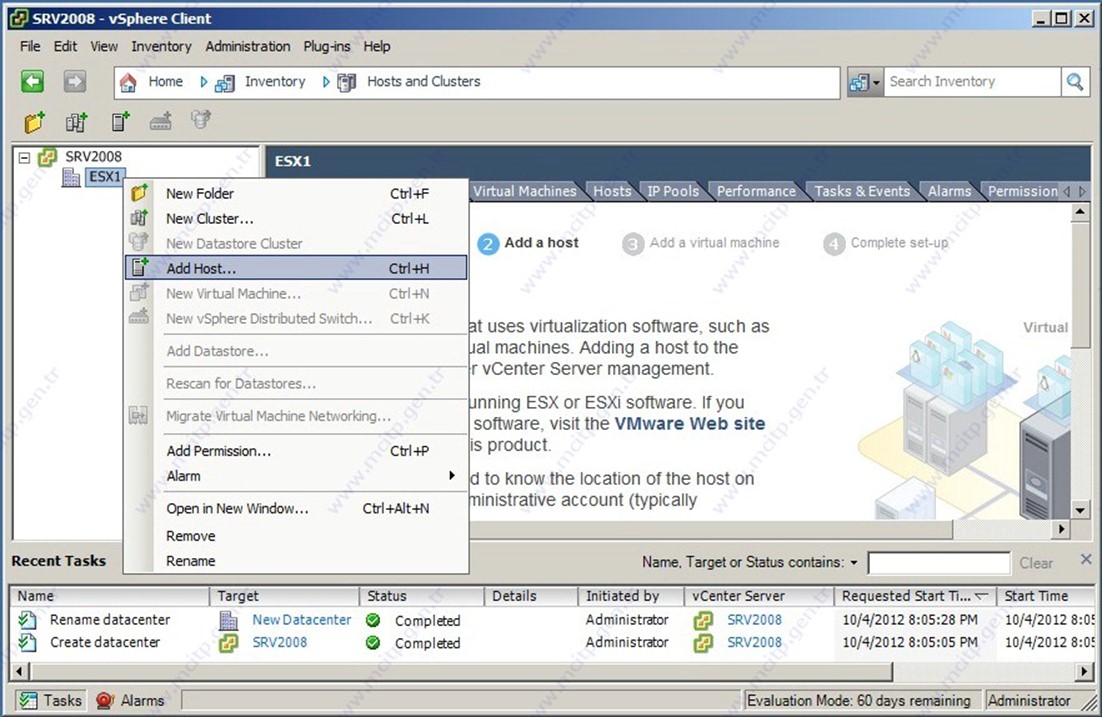1102x717 pixels.
Task: Open the Name, Target or Status contains dropdown
Action: [854, 563]
